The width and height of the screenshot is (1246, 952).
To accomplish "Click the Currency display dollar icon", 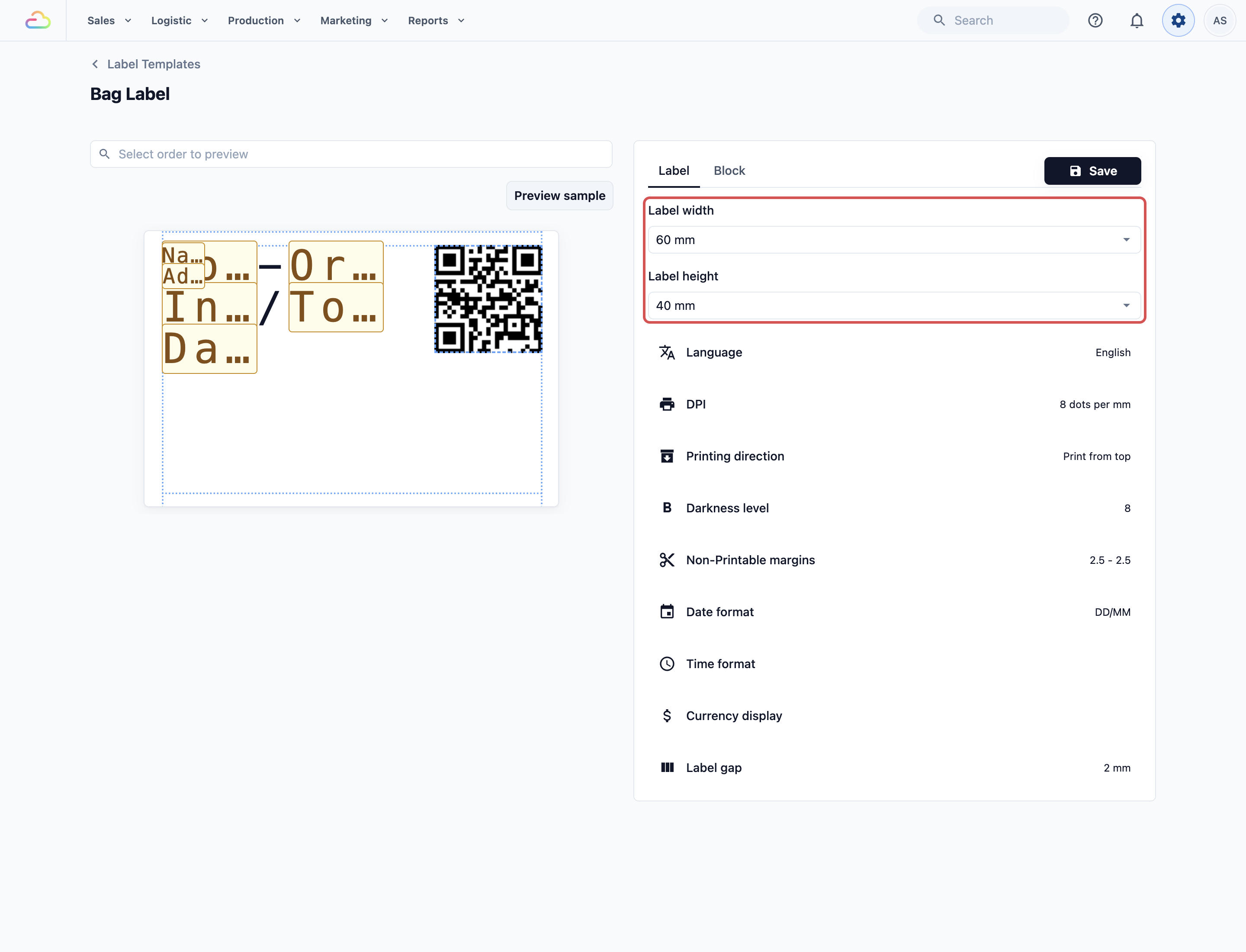I will [x=667, y=716].
